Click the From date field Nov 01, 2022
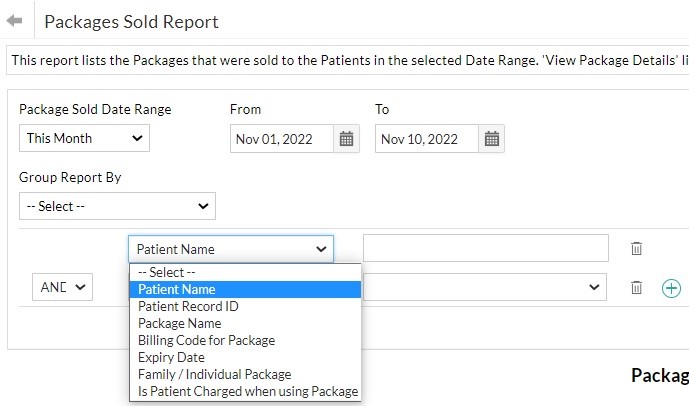This screenshot has height=406, width=689. pos(282,139)
